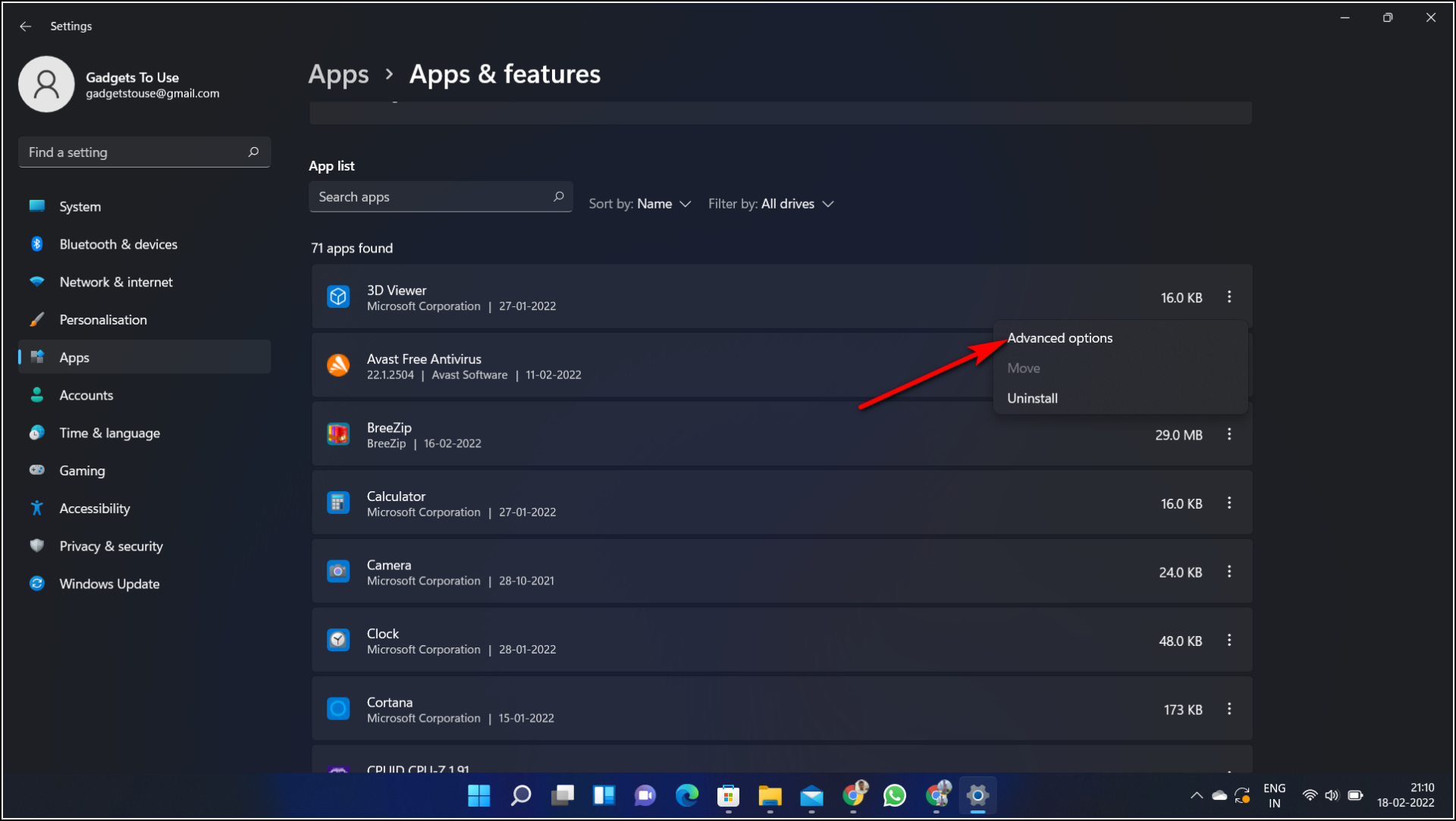Open Network & internet settings
1456x821 pixels.
pos(115,281)
